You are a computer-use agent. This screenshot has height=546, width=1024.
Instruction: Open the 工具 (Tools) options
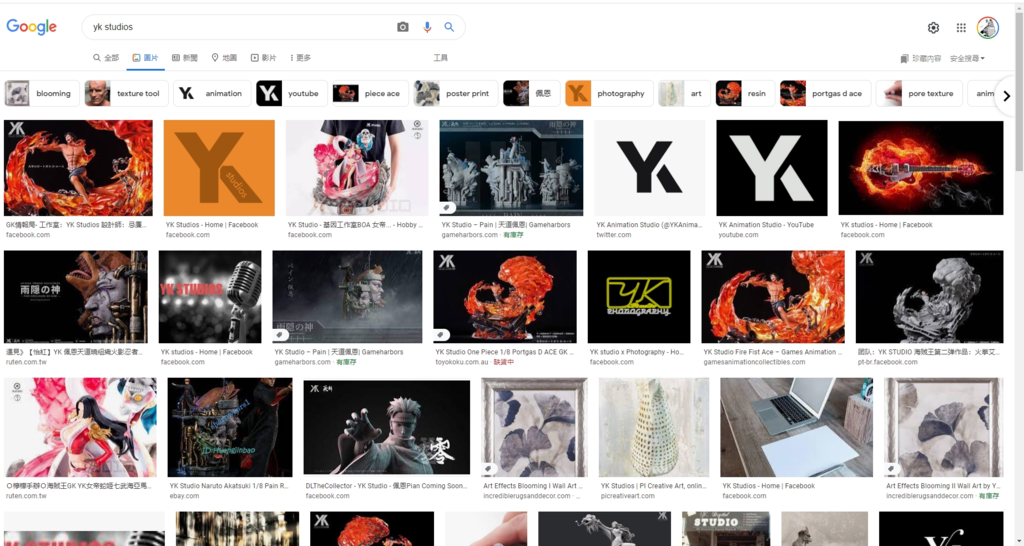click(x=441, y=58)
